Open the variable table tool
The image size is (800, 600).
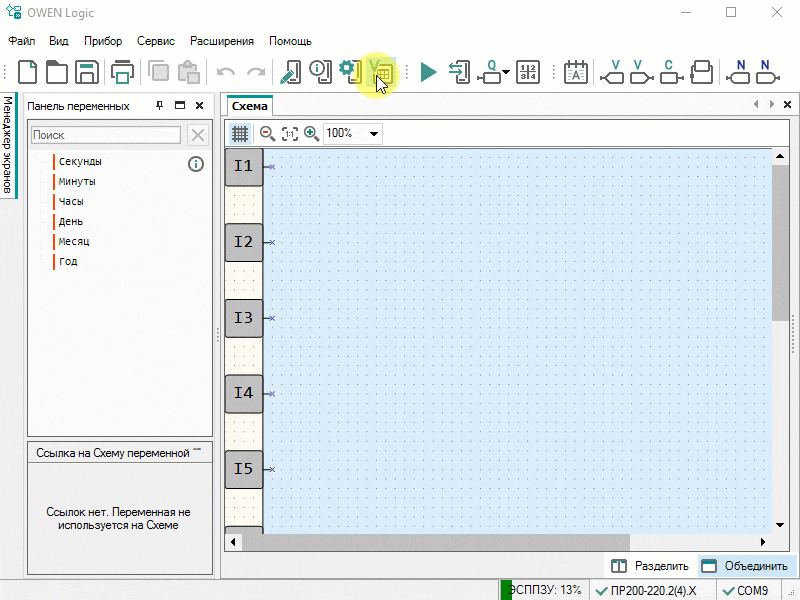(382, 72)
